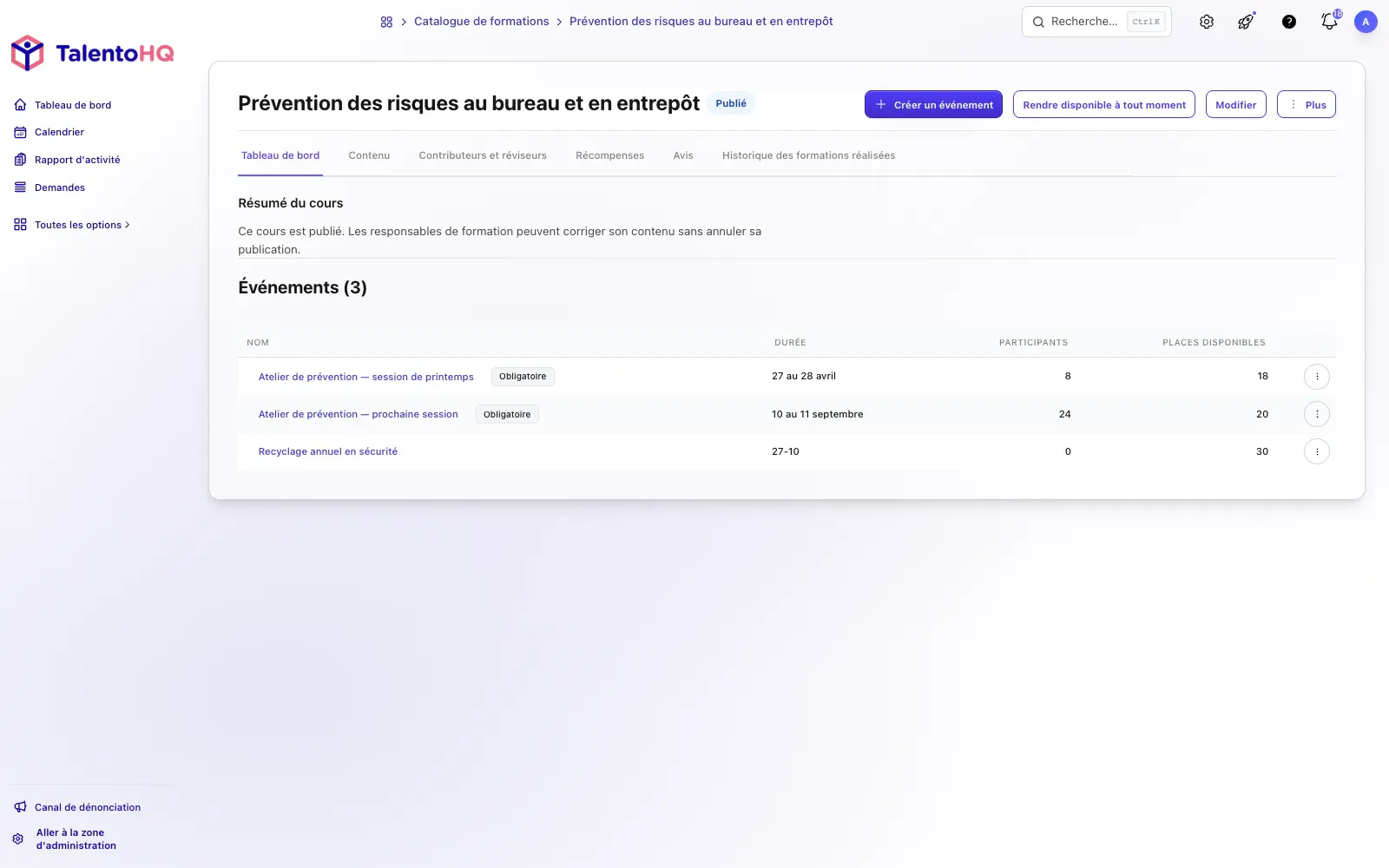Click the '10 au 11 septembre' duration cell

[x=818, y=414]
